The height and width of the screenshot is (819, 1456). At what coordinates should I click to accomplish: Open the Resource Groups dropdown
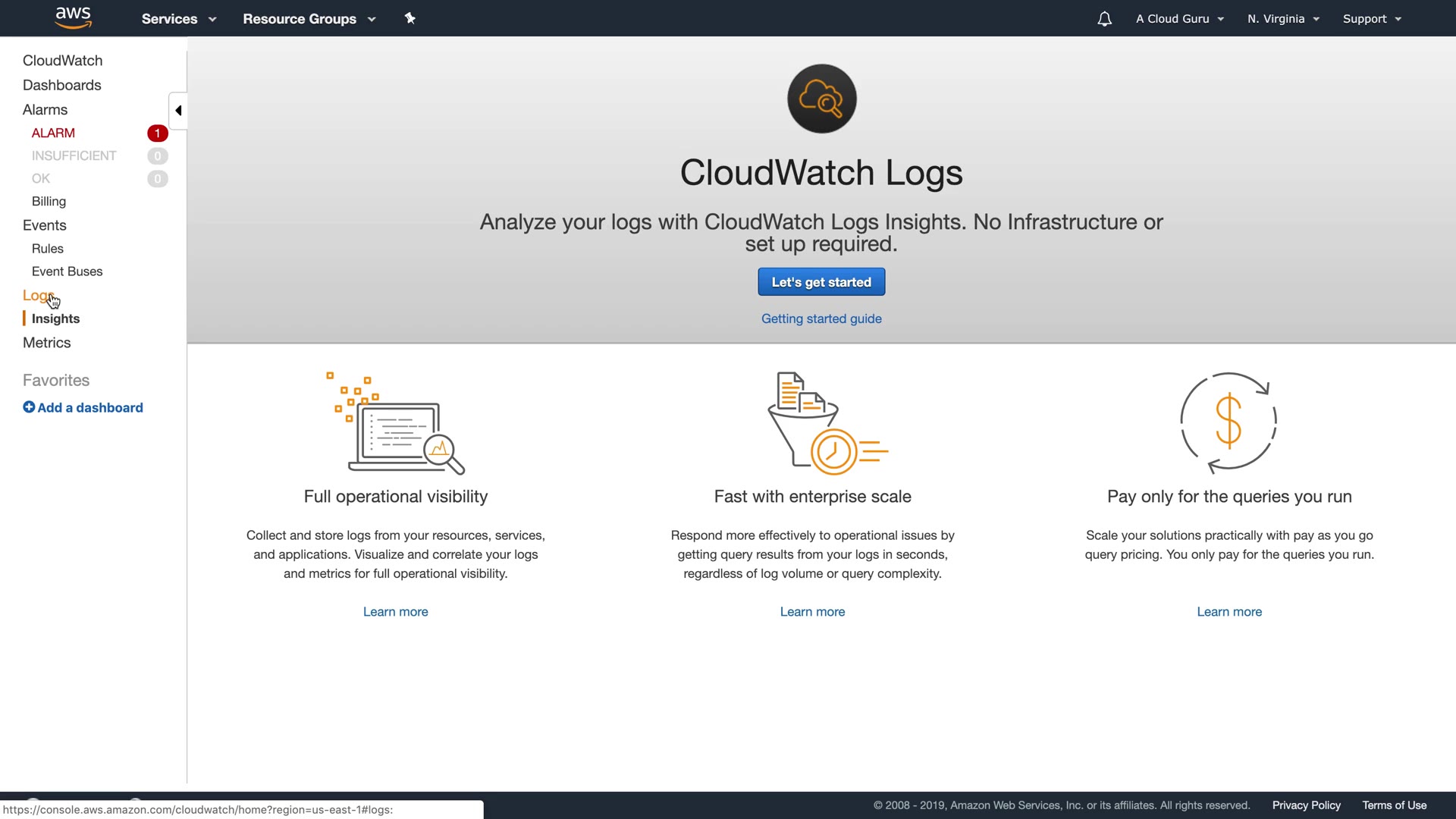[309, 19]
